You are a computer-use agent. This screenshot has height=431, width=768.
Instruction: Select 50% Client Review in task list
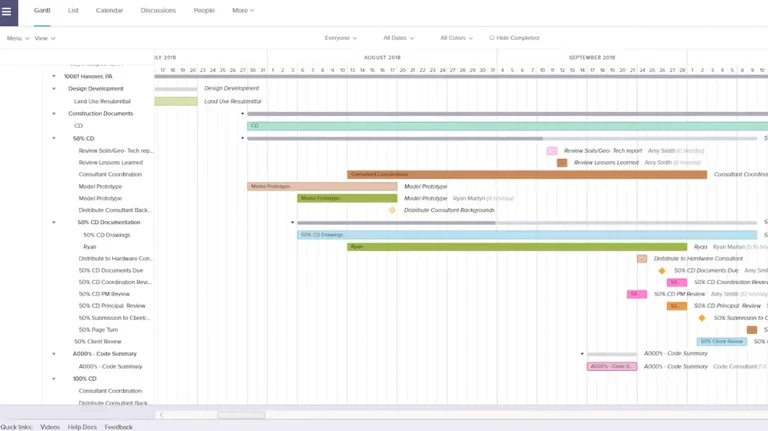tap(97, 341)
